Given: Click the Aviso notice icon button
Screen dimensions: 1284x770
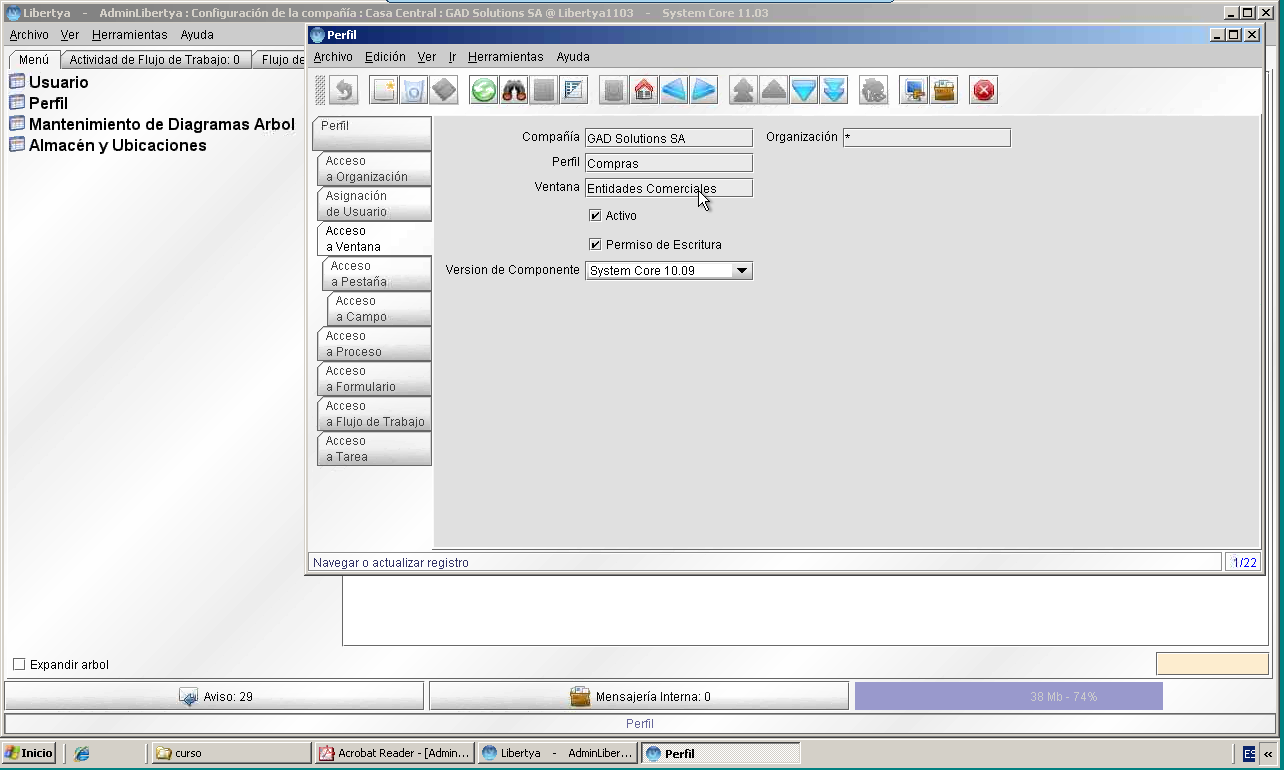Looking at the screenshot, I should [x=188, y=697].
